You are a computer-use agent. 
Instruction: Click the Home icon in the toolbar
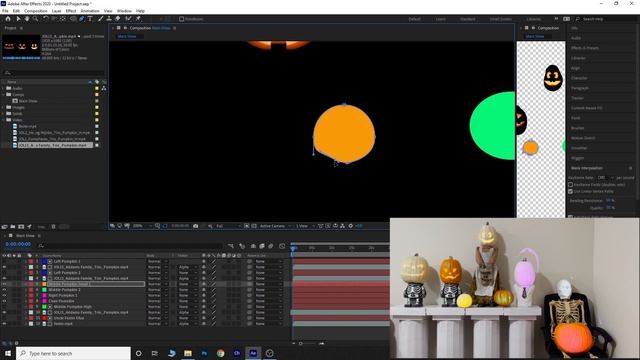(x=8, y=19)
